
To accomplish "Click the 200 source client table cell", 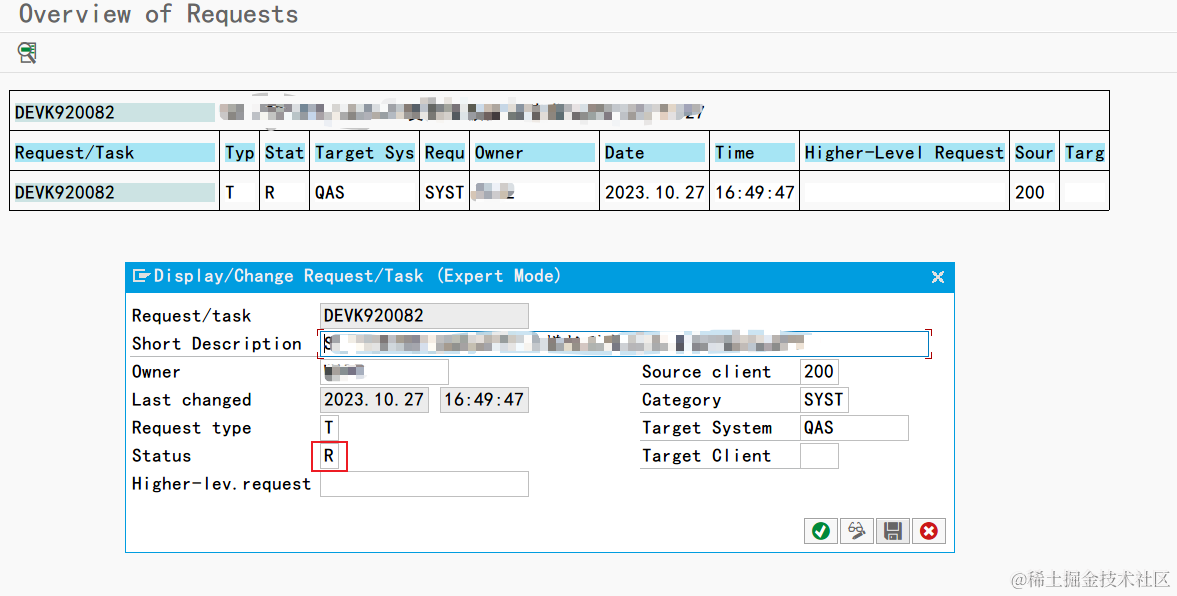I will pyautogui.click(x=1034, y=193).
